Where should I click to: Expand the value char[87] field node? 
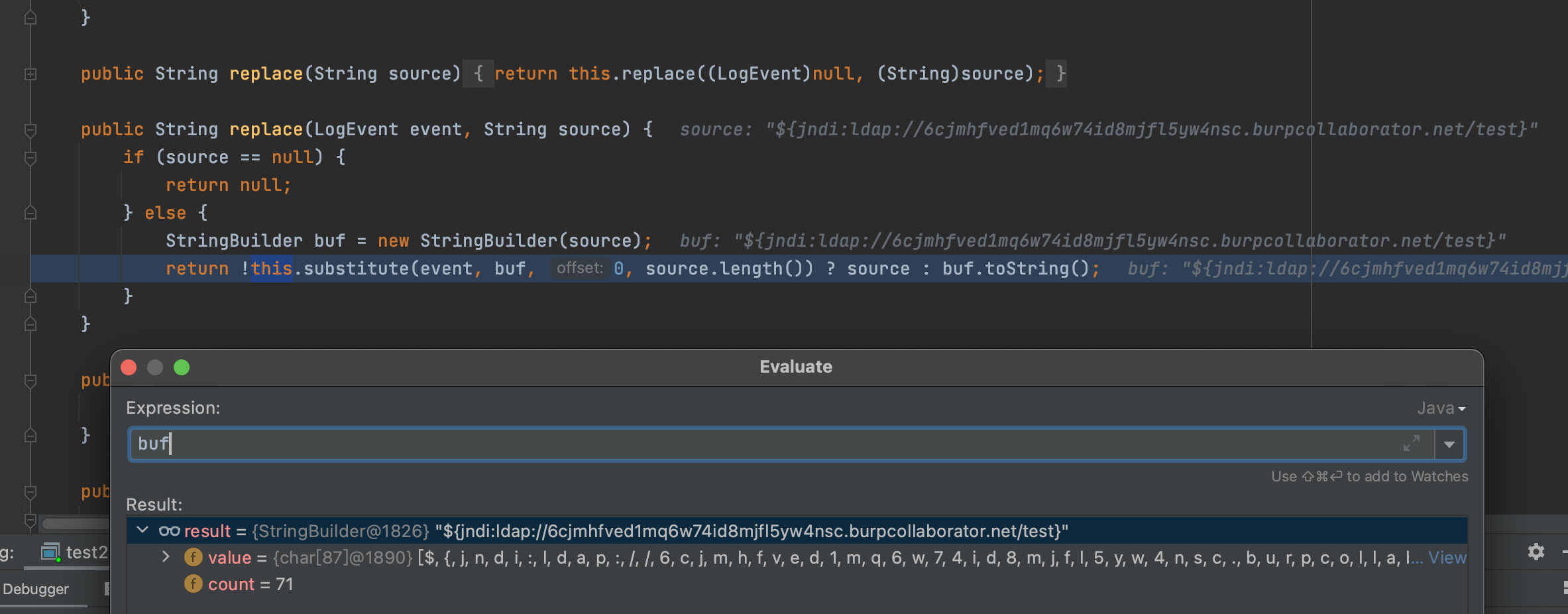click(166, 557)
